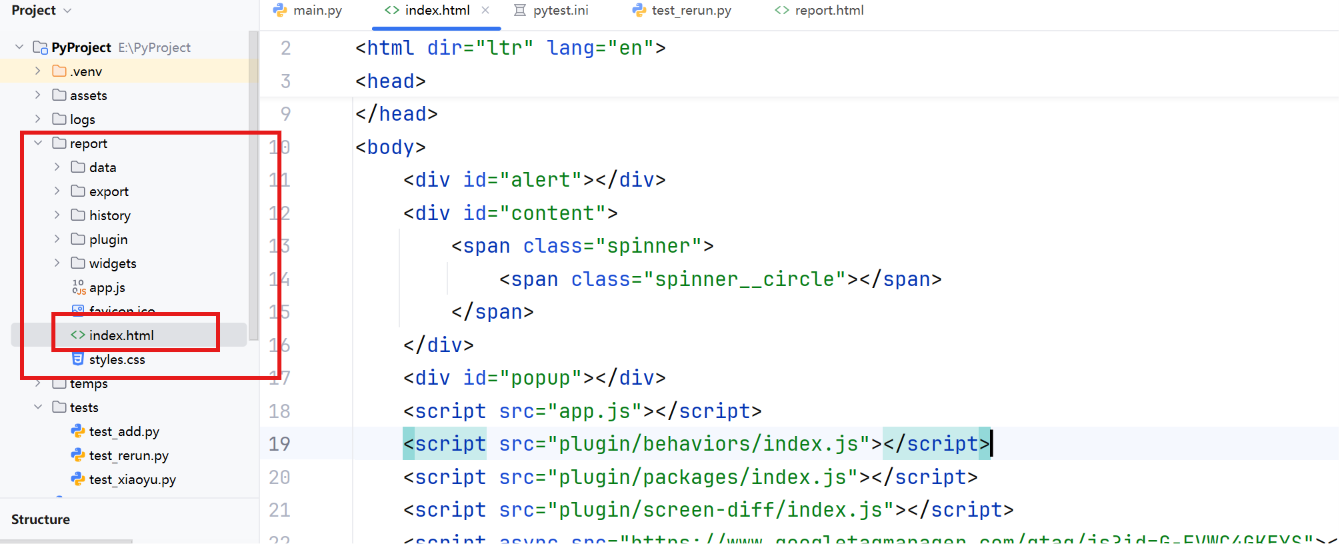Expand the data folder
1339x544 pixels.
(57, 167)
